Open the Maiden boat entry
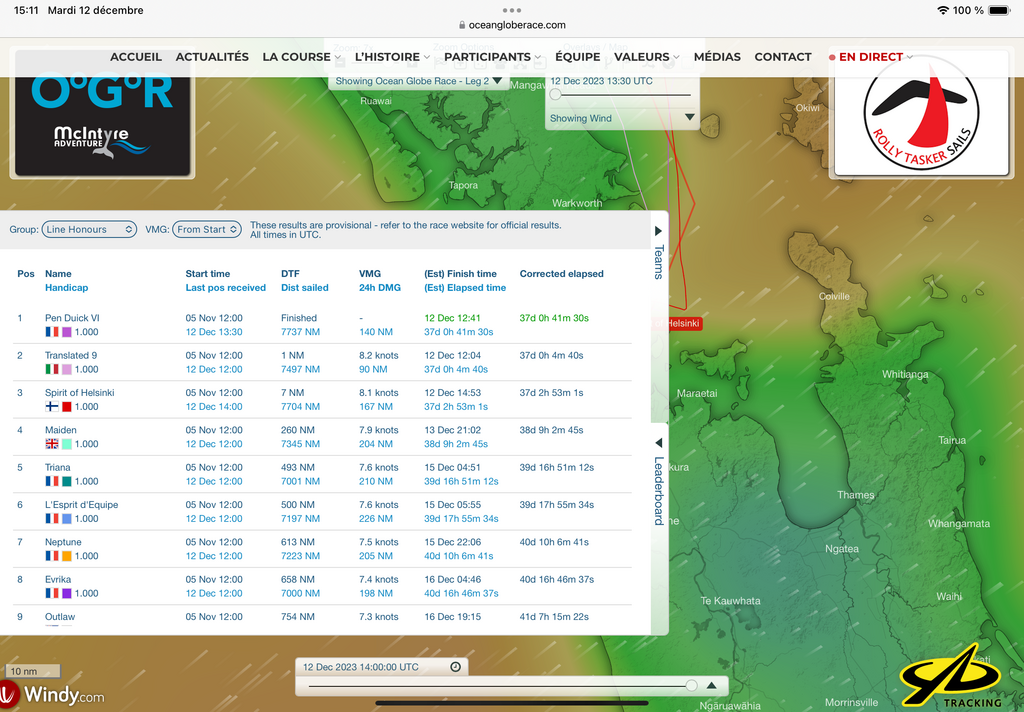Screen dimensions: 1024x712 point(61,430)
